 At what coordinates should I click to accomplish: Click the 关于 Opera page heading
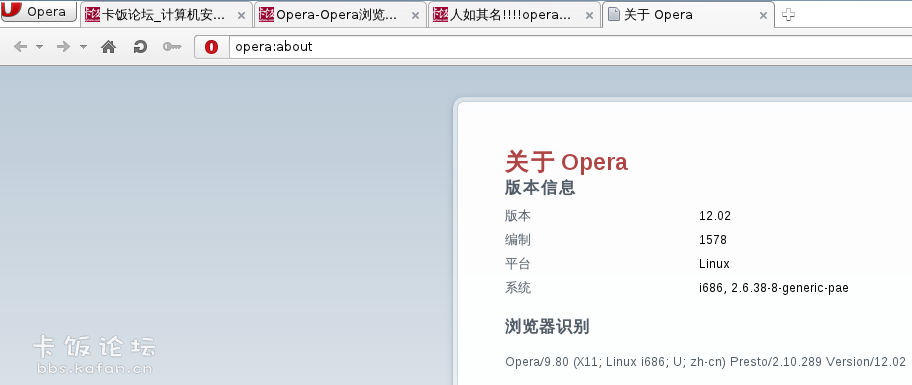click(x=567, y=162)
